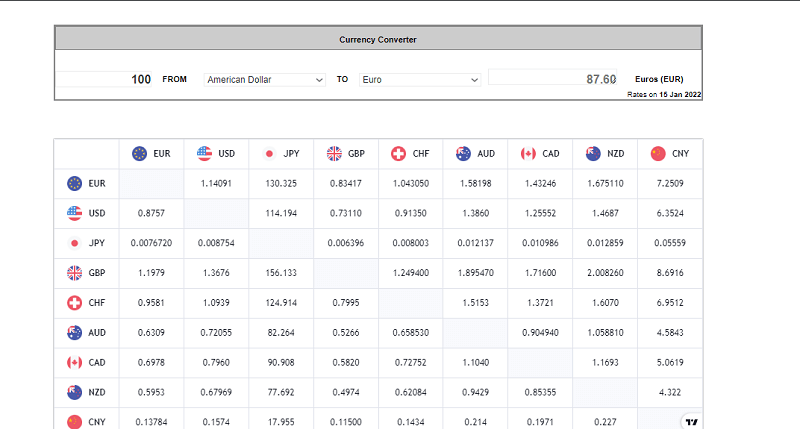Select GBP to NZD rate 2.008260
This screenshot has height=429, width=800.
(x=605, y=273)
